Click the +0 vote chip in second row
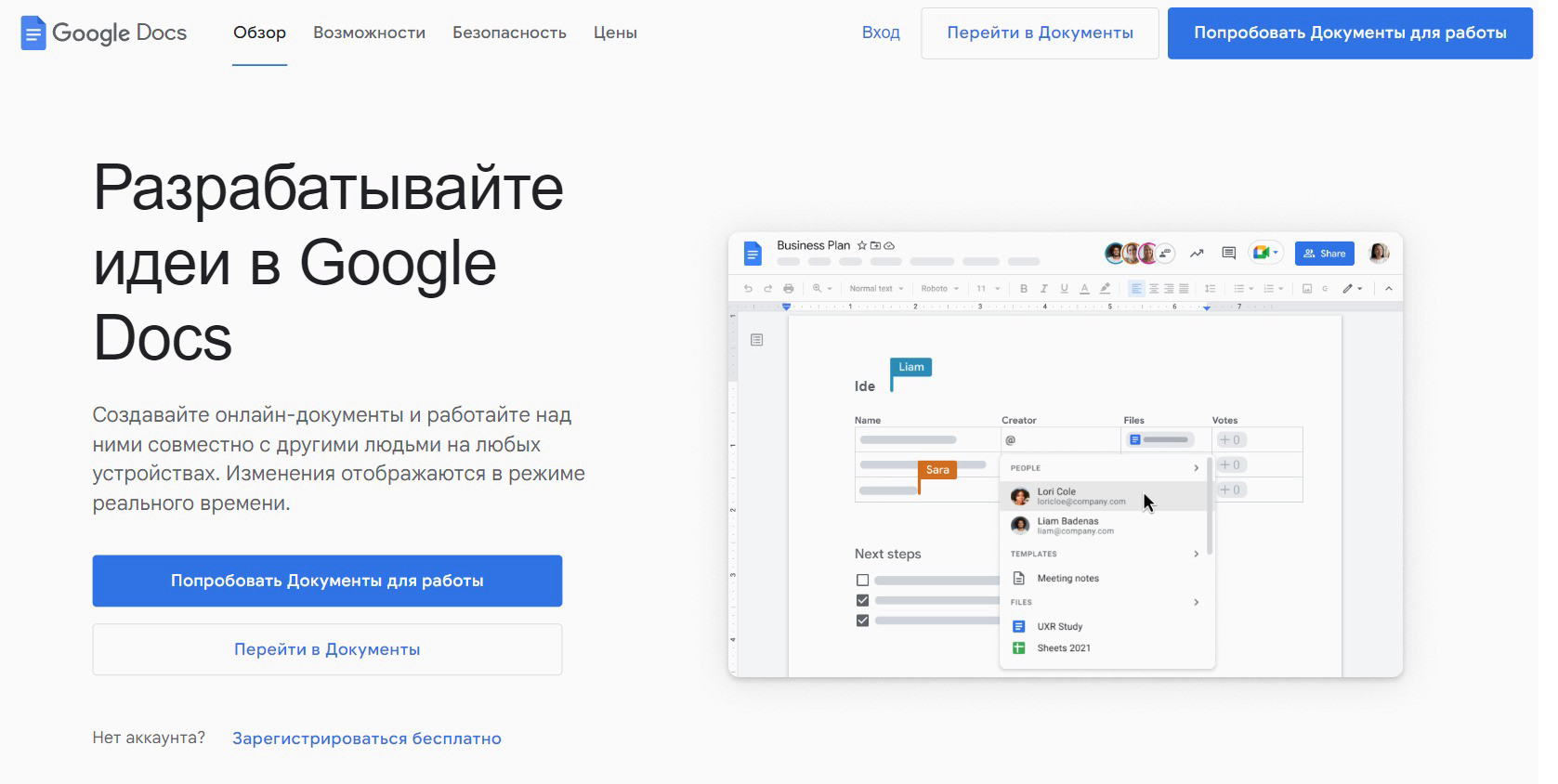Screen dimensions: 1558x784 click(1231, 464)
